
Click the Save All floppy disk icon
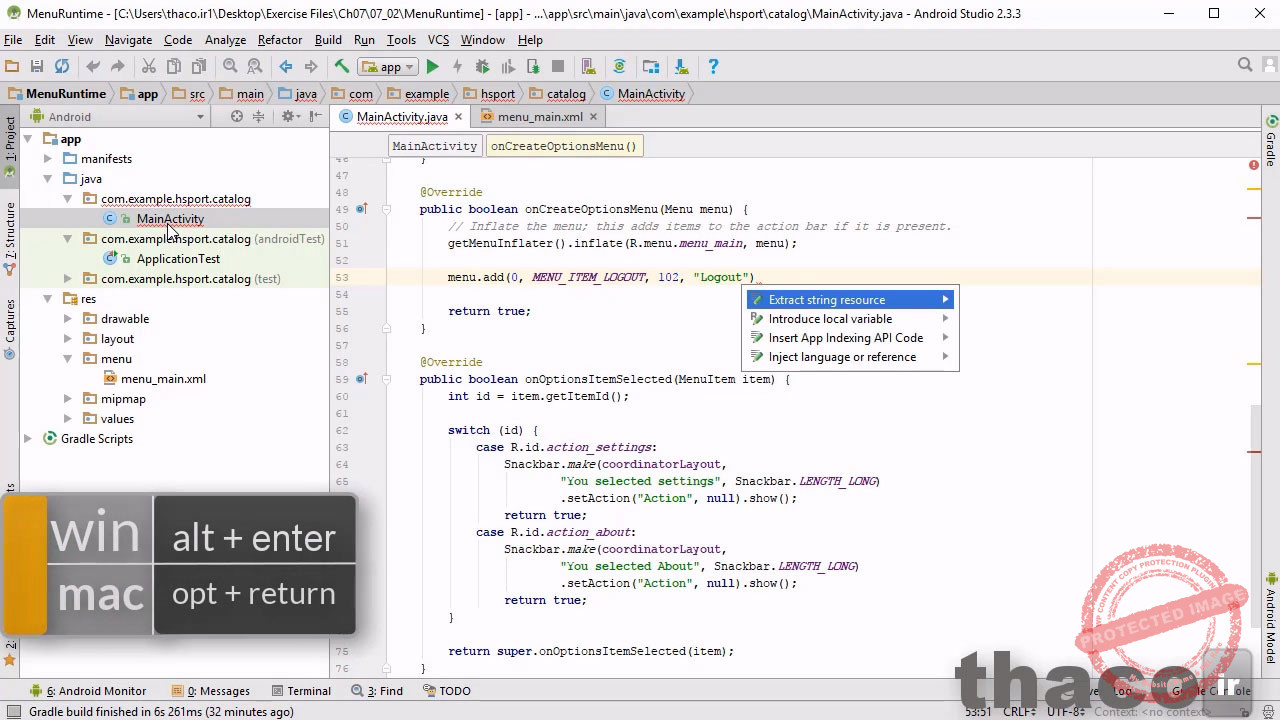click(x=37, y=67)
